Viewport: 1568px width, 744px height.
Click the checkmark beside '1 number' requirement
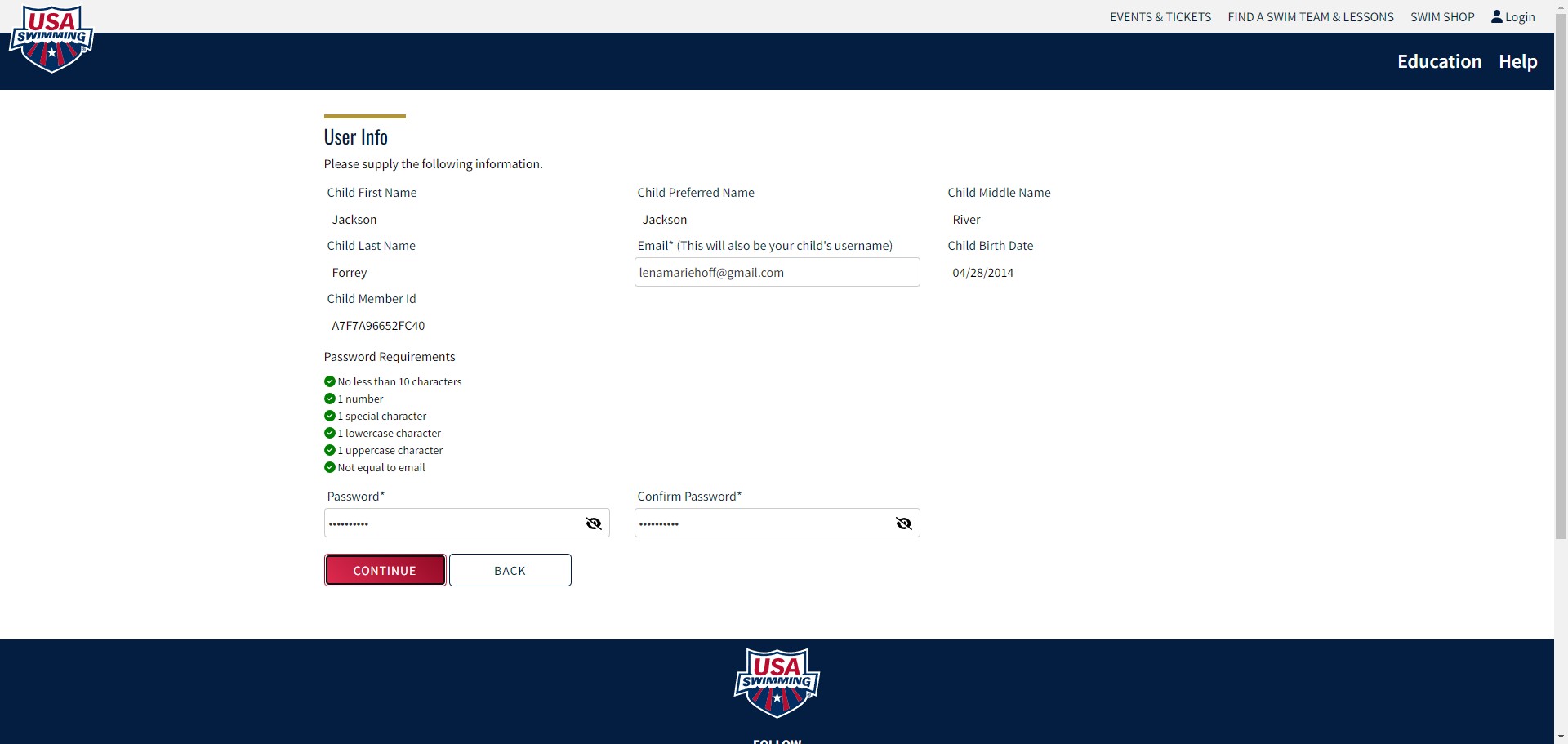click(x=329, y=399)
